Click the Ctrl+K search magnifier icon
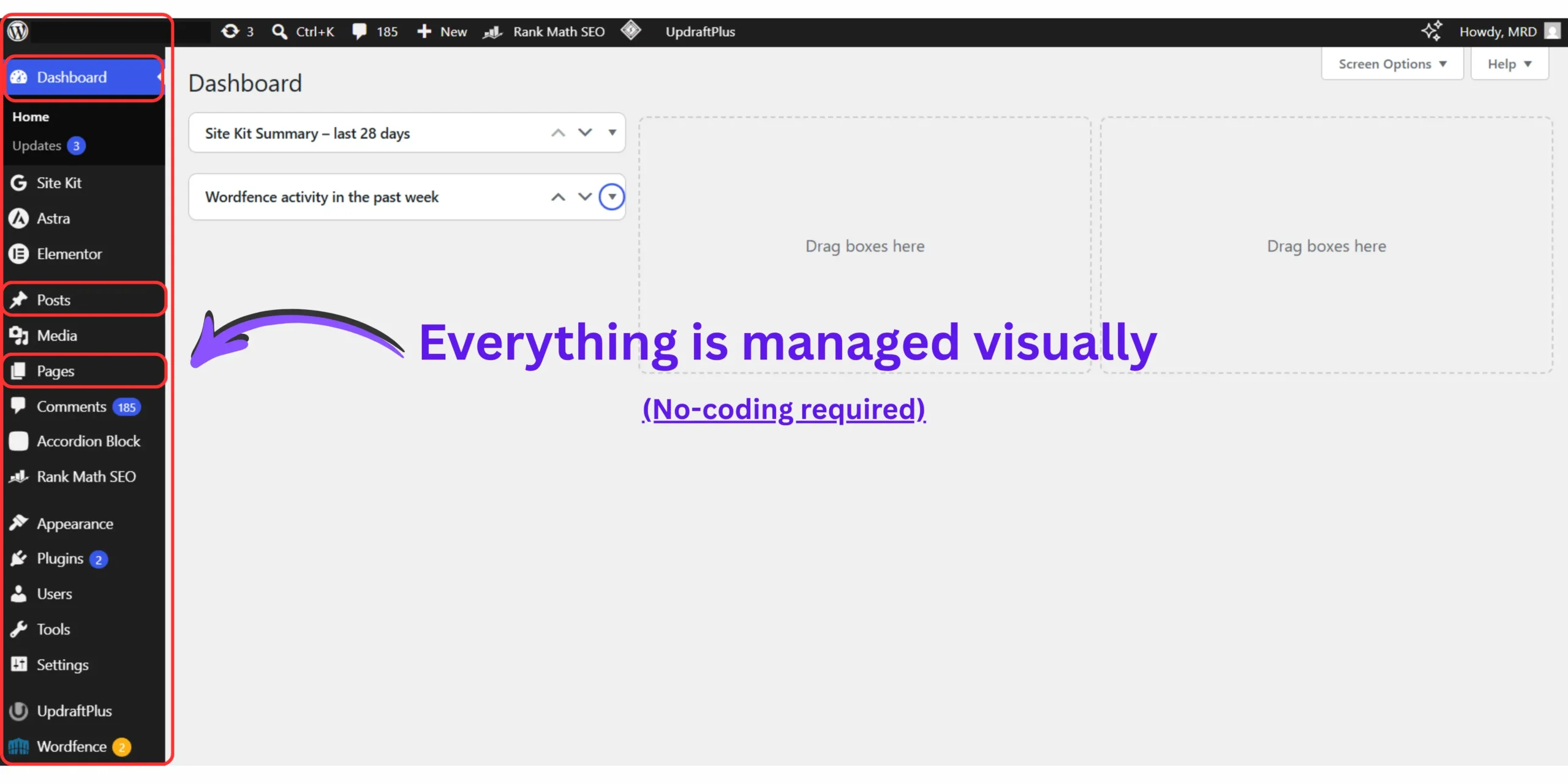This screenshot has width=1568, height=784. click(x=279, y=32)
